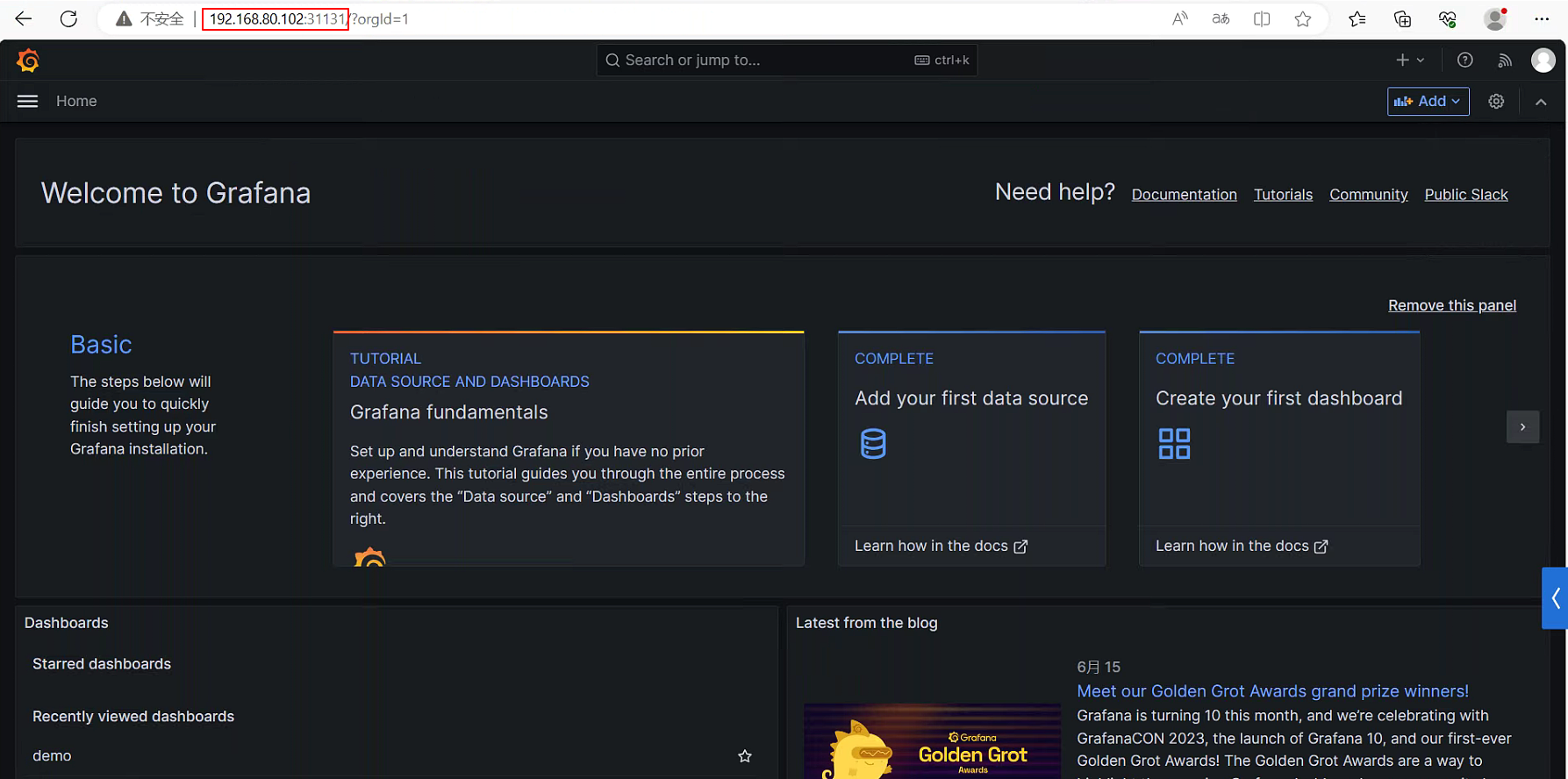Select the Create your first dashboard card
The width and height of the screenshot is (1568, 779).
click(x=1279, y=448)
